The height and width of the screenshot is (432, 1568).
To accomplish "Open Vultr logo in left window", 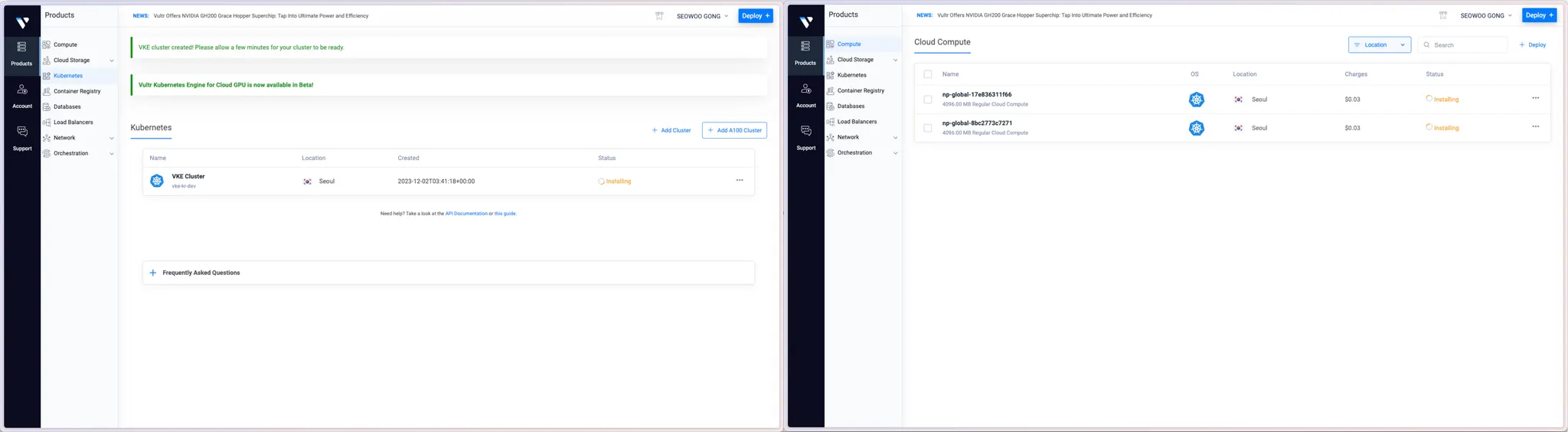I will [22, 23].
